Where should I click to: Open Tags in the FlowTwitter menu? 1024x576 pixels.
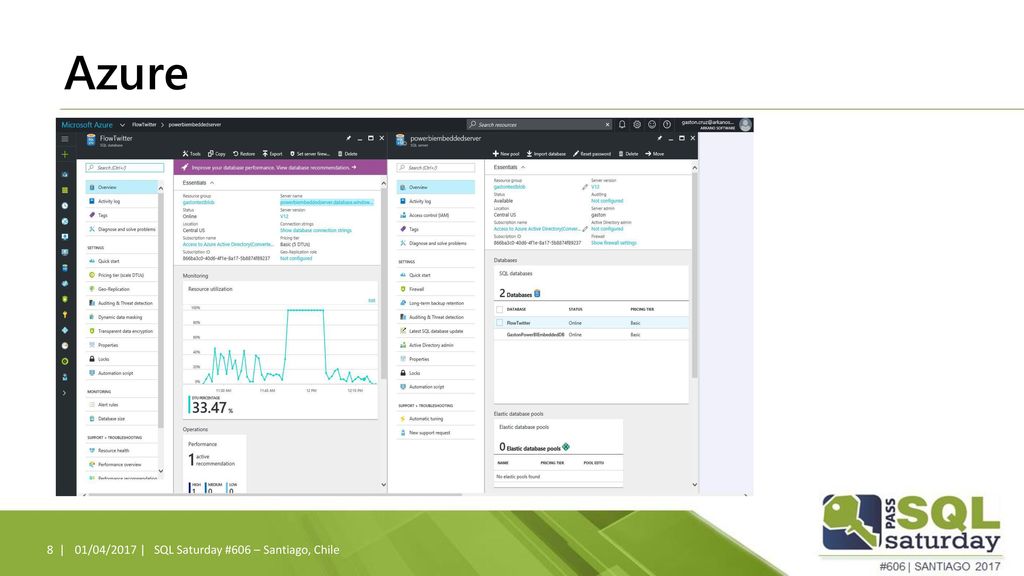tap(121, 215)
